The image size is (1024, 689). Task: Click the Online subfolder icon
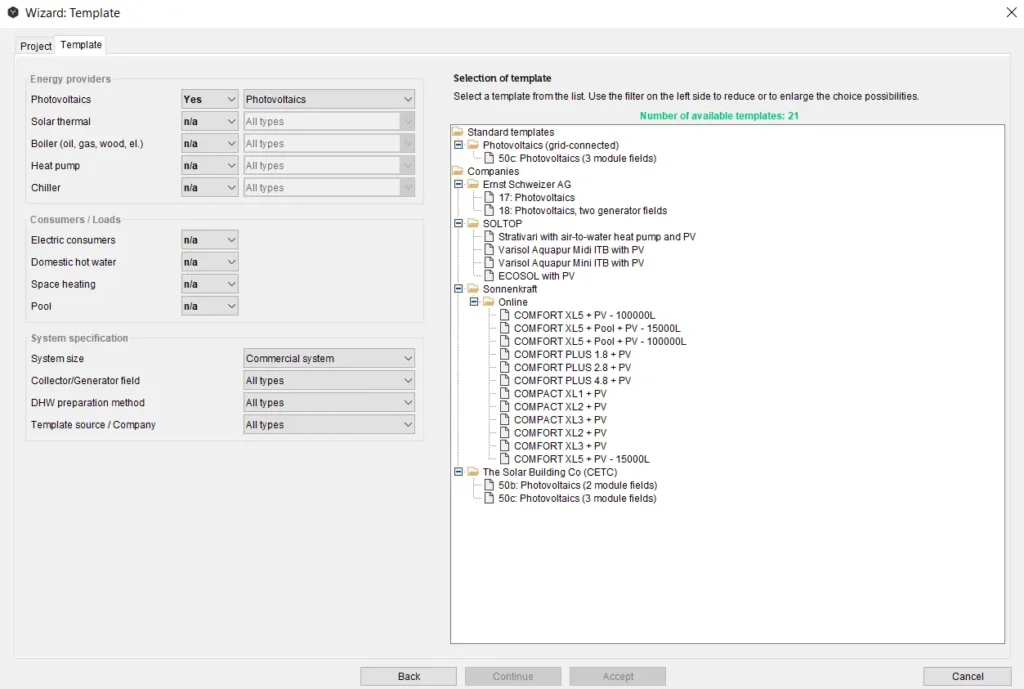(489, 302)
